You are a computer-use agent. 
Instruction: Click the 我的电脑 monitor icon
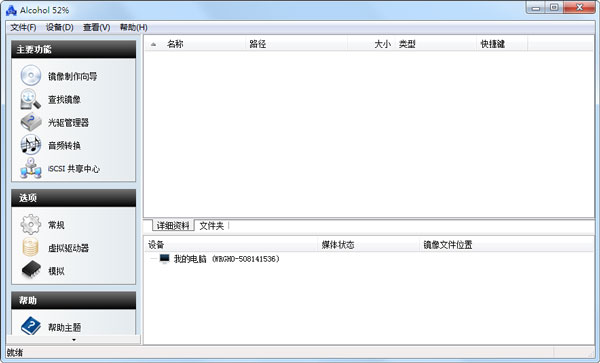(165, 259)
